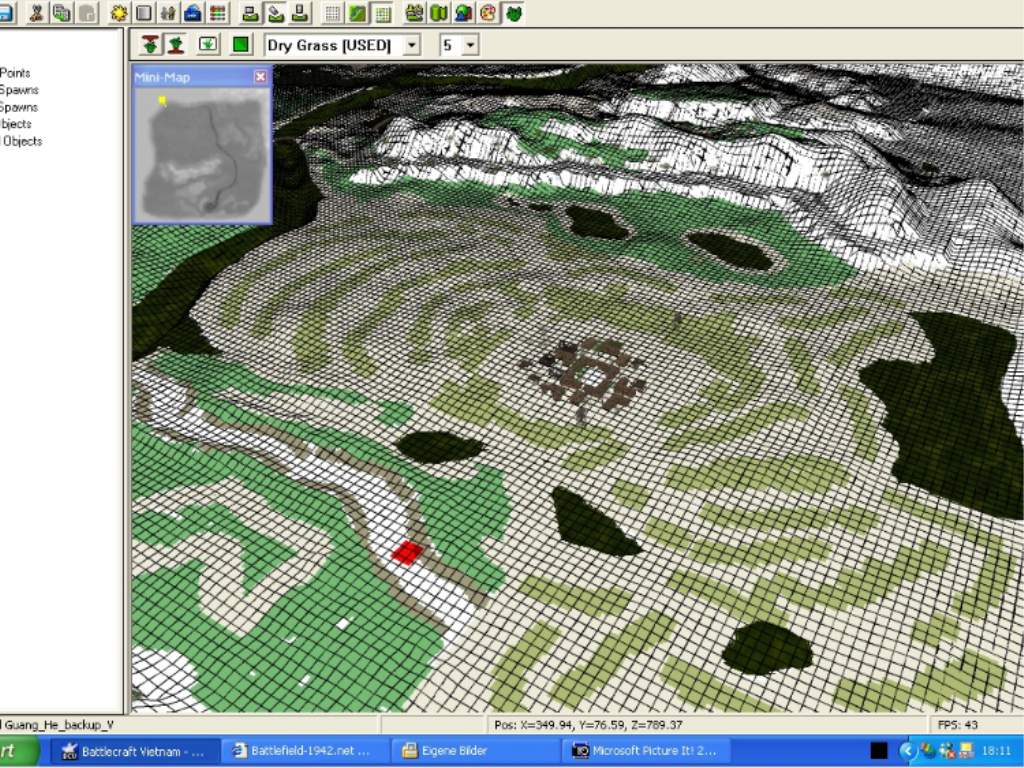Viewport: 1024px width, 768px height.
Task: Click the red-topped plant brush icon
Action: tap(150, 44)
